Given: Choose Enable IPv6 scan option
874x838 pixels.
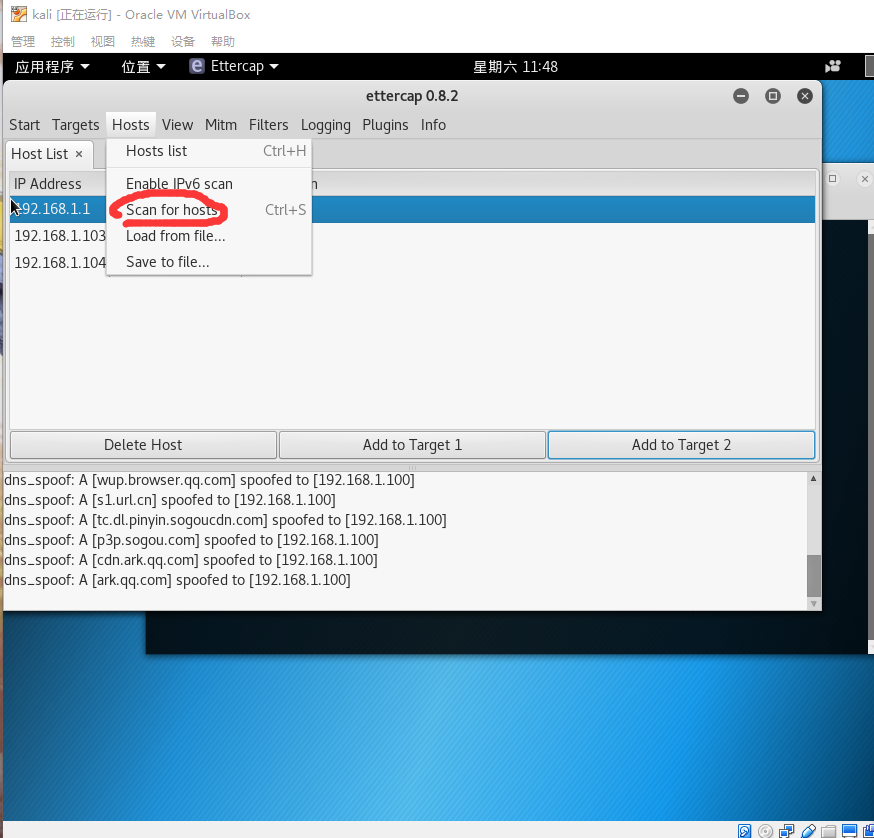Looking at the screenshot, I should coord(179,184).
